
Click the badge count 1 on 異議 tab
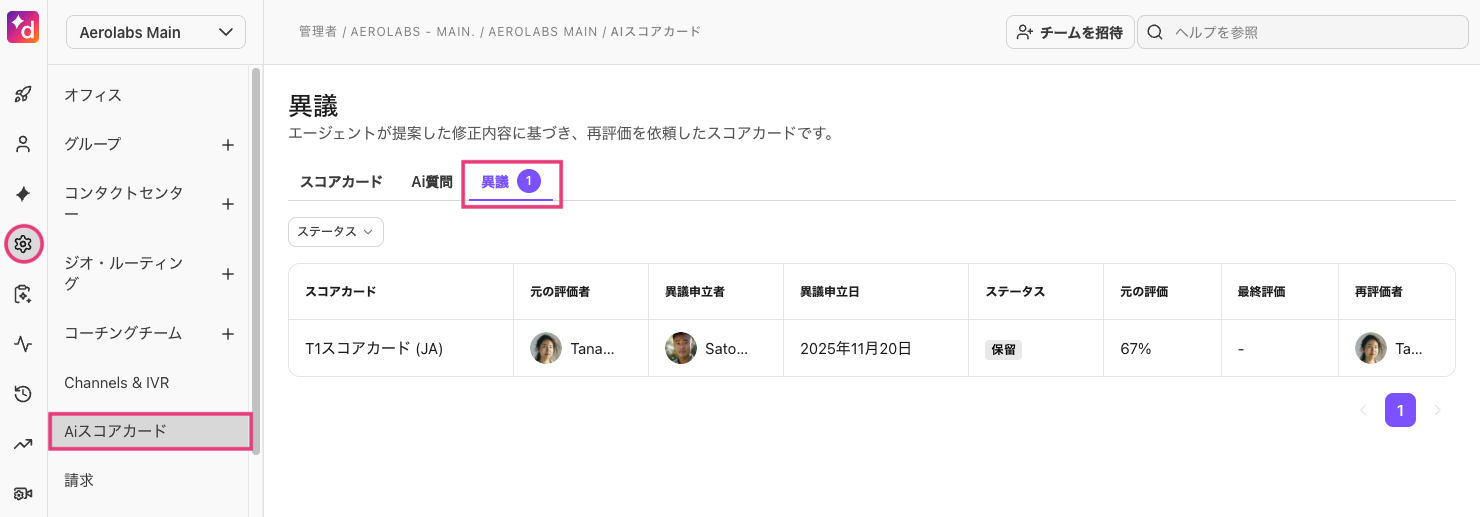pos(529,181)
